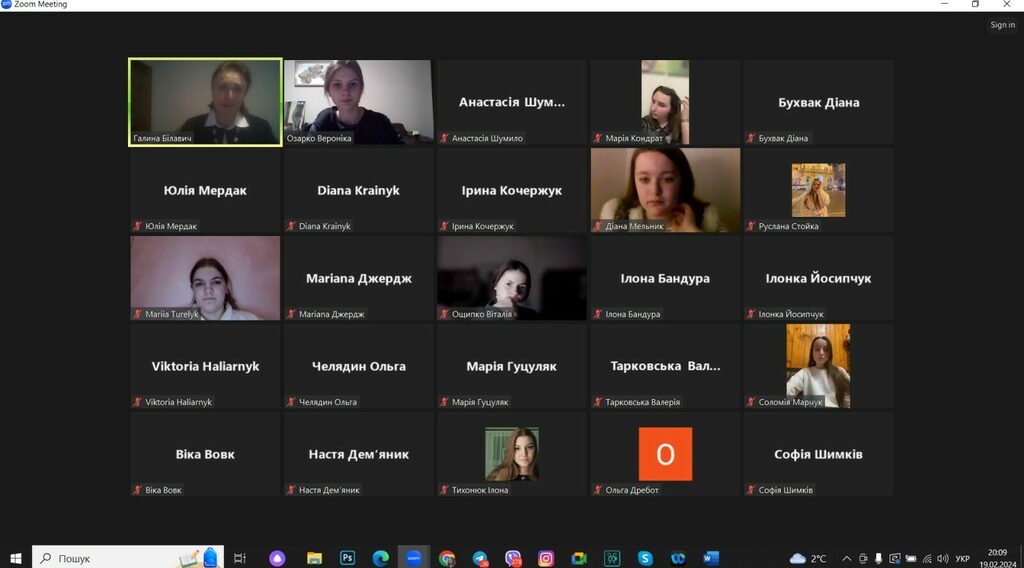Open Skype from the taskbar

click(645, 558)
